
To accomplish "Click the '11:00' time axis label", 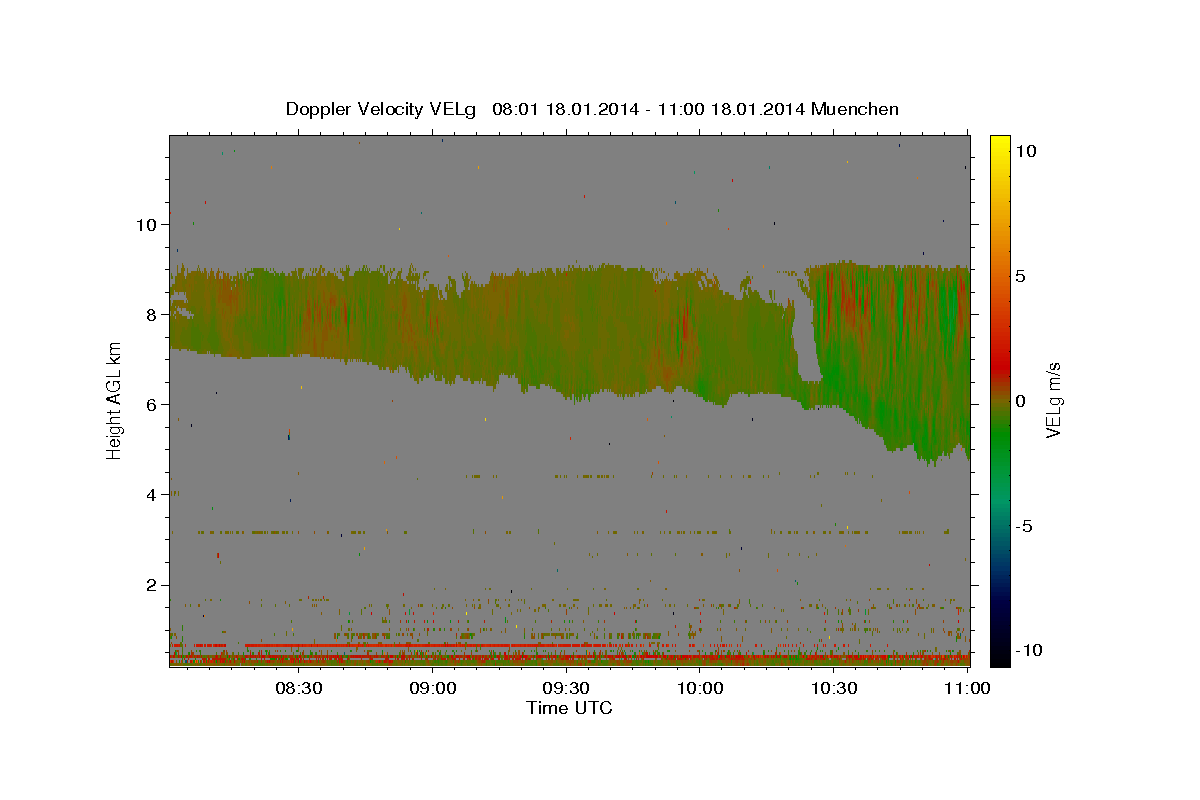I will [967, 688].
